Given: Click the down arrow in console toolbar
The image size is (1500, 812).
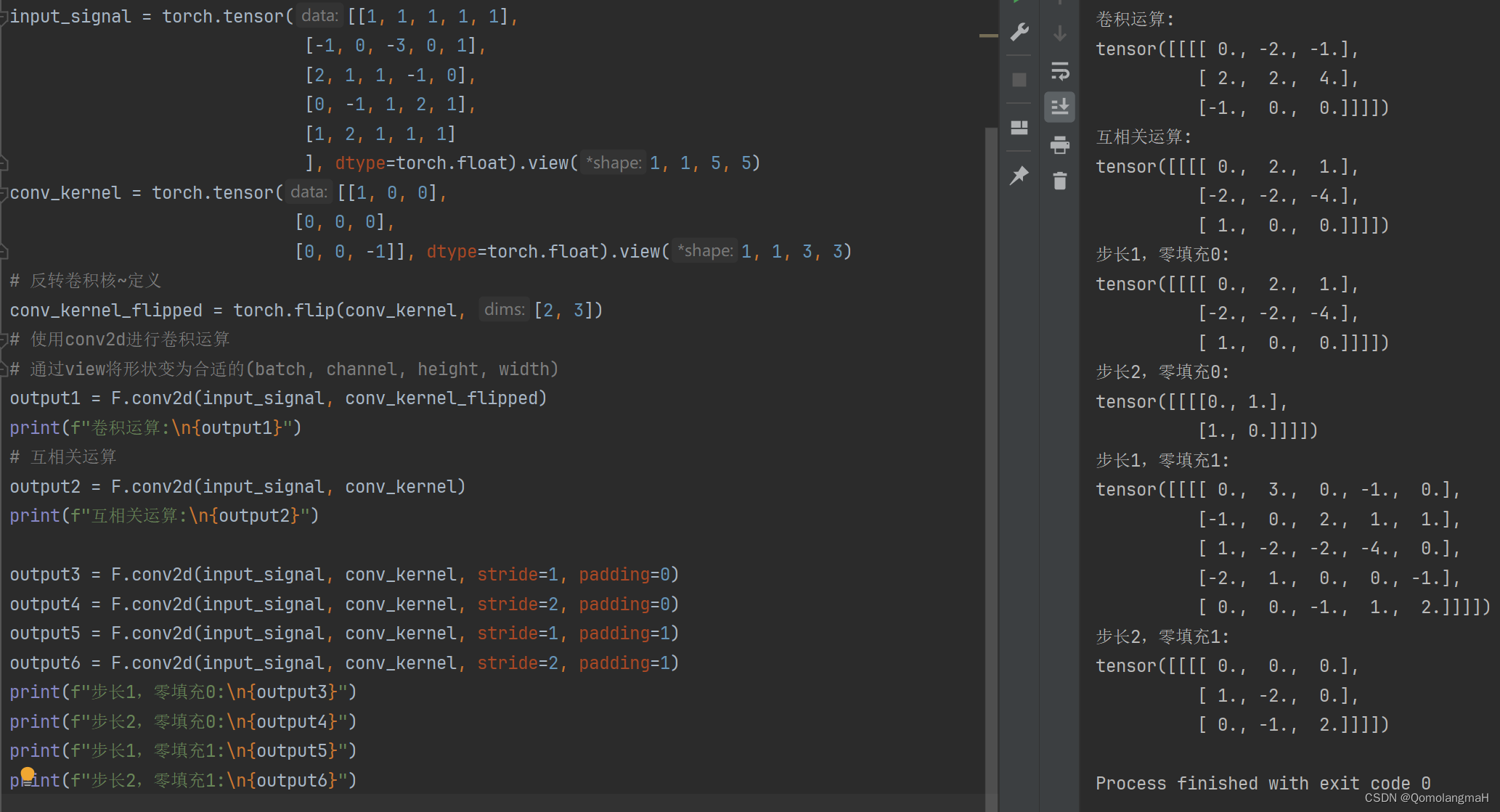Looking at the screenshot, I should tap(1060, 33).
